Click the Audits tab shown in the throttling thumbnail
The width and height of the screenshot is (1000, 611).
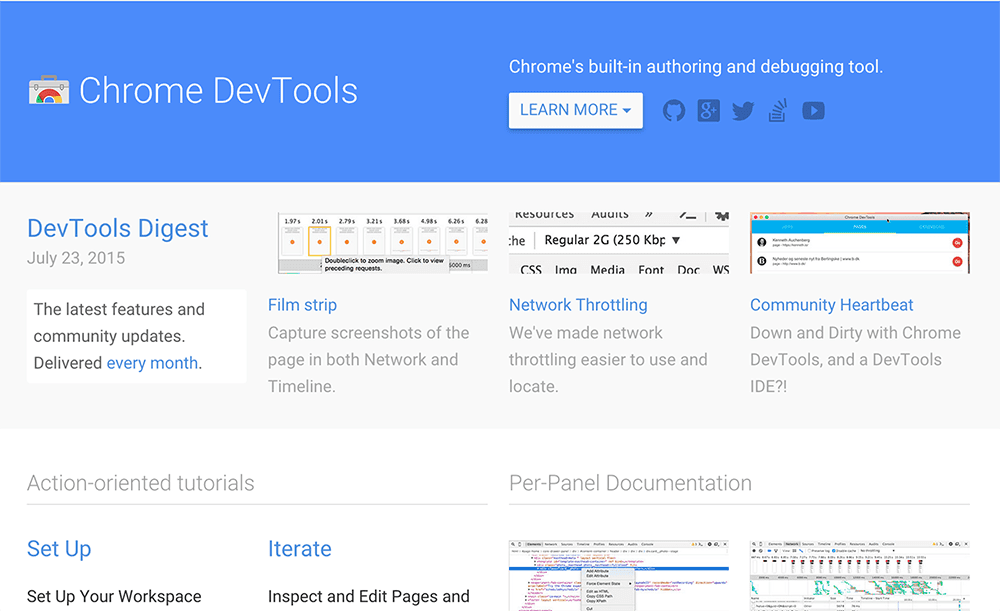(x=610, y=214)
